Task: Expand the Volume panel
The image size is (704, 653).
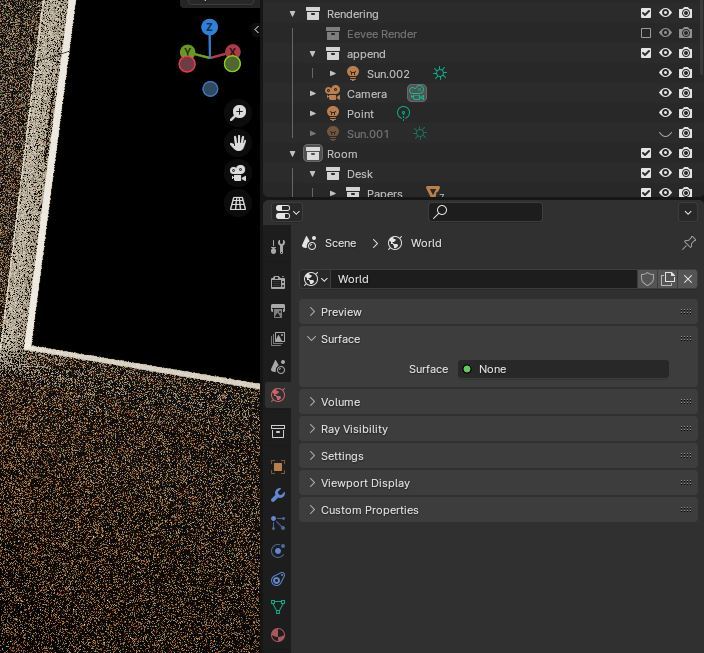Action: (498, 402)
